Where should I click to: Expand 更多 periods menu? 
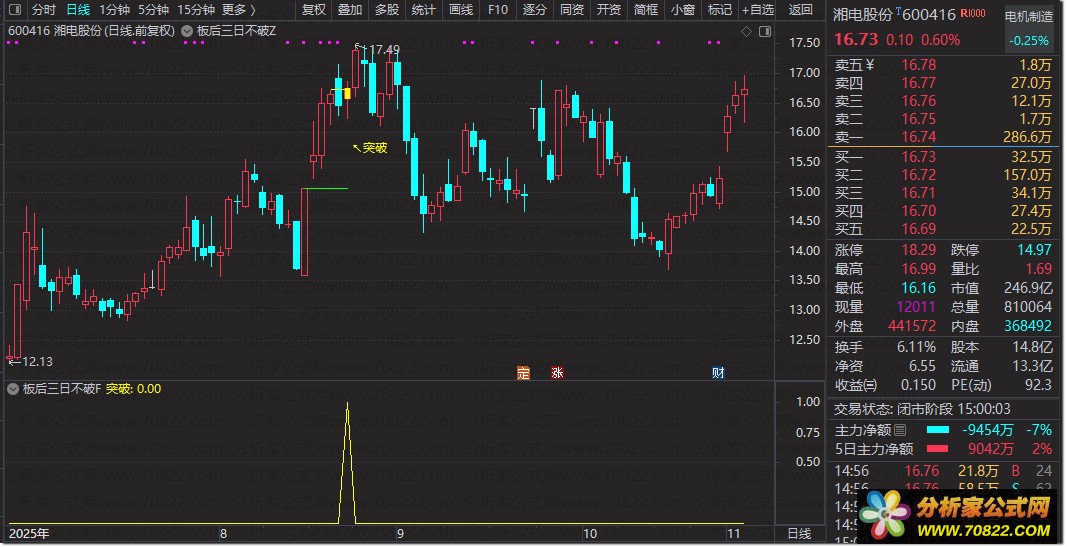239,10
